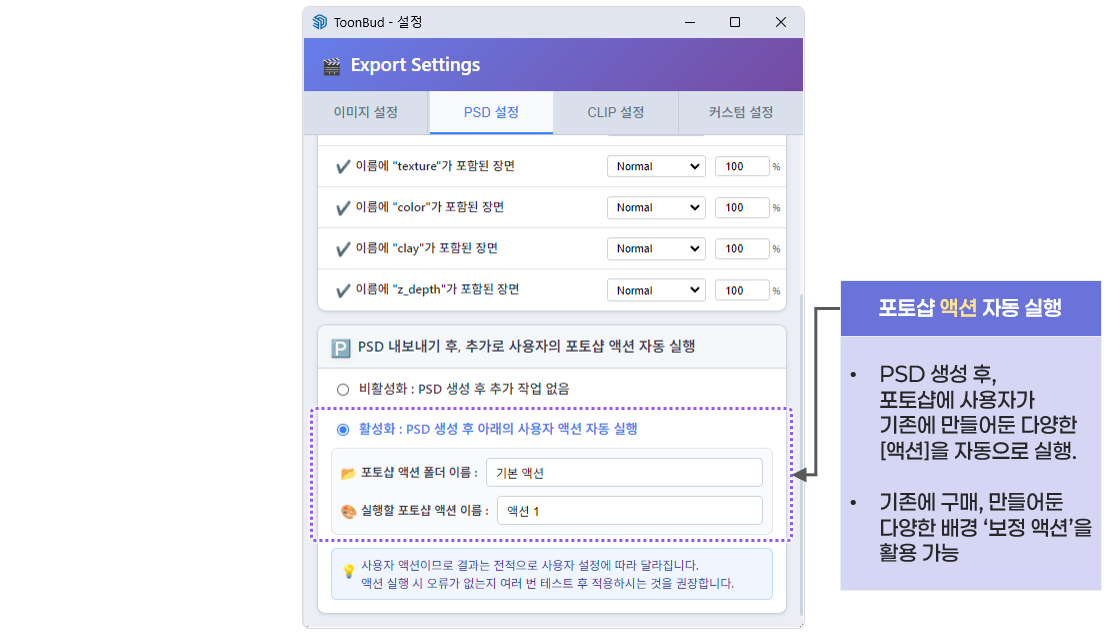The image size is (1107, 635).
Task: Open the Normal blend dropdown for the clay row
Action: pyautogui.click(x=656, y=248)
